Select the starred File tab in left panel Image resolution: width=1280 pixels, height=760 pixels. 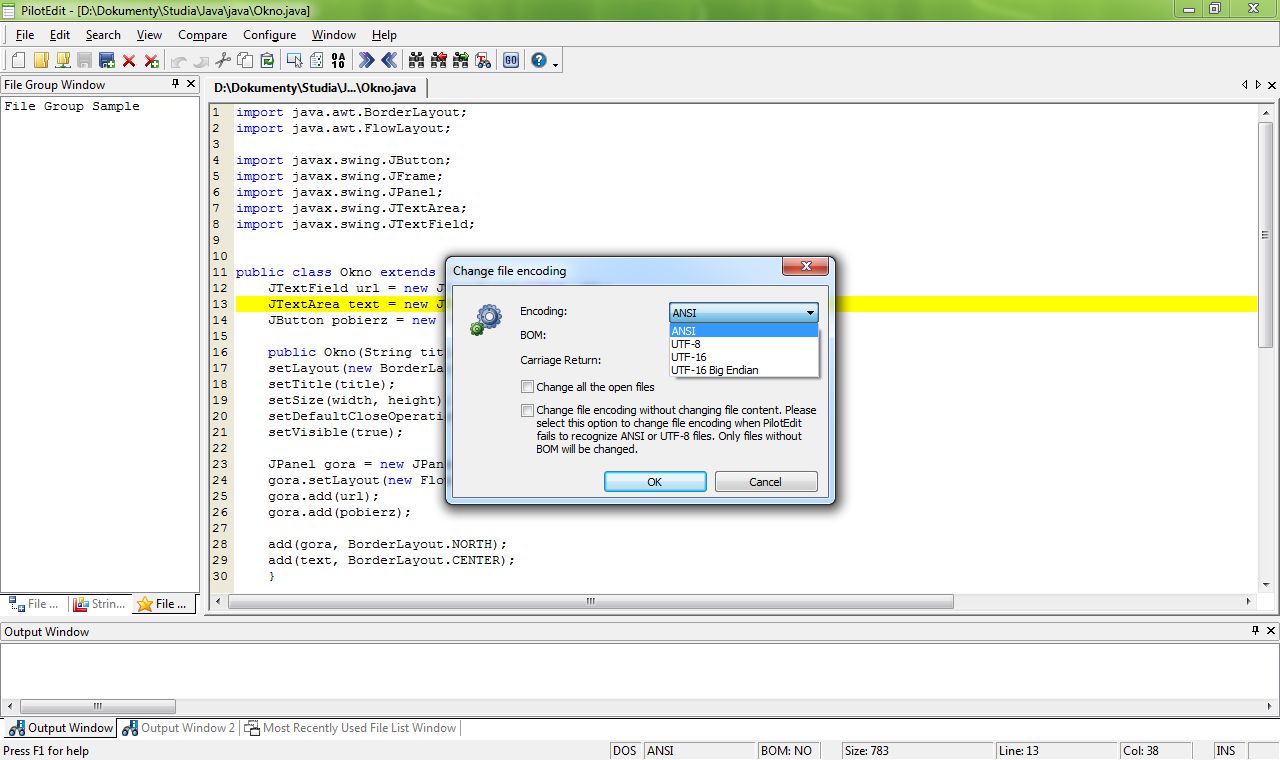[x=162, y=604]
